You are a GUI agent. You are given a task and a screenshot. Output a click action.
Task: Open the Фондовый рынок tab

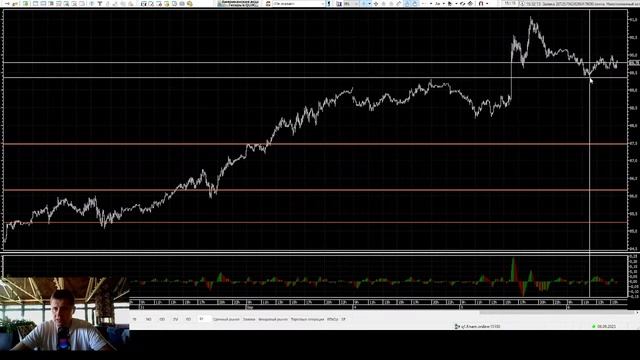tap(273, 319)
